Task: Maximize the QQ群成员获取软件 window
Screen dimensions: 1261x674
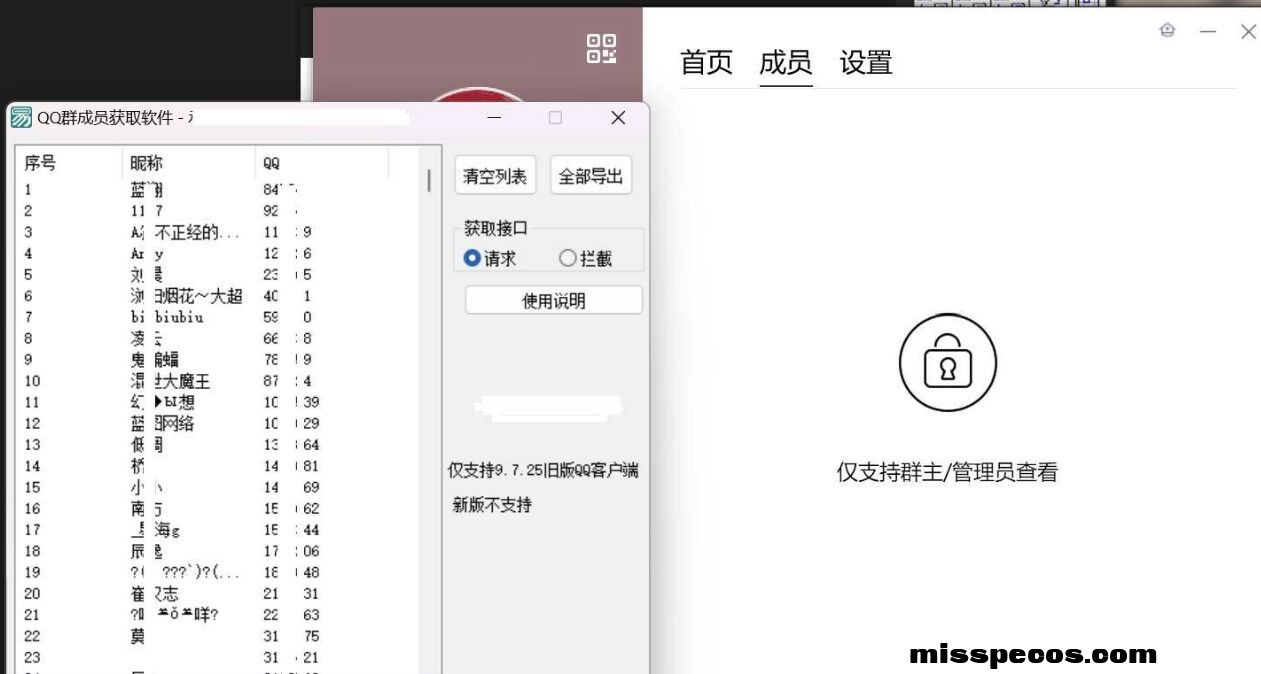Action: coord(555,118)
